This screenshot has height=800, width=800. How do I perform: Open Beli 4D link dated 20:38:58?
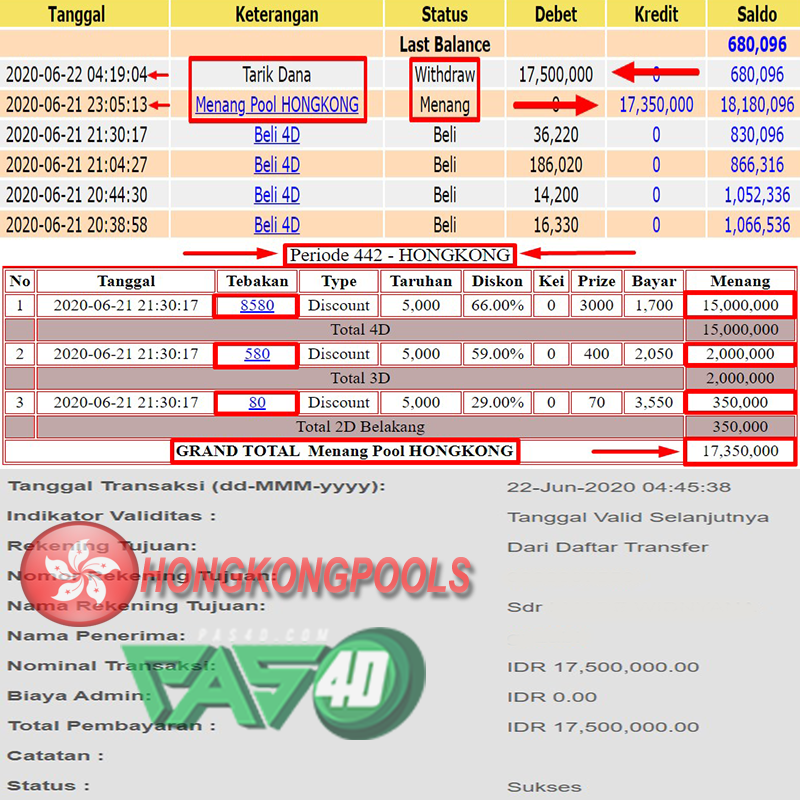pos(277,225)
